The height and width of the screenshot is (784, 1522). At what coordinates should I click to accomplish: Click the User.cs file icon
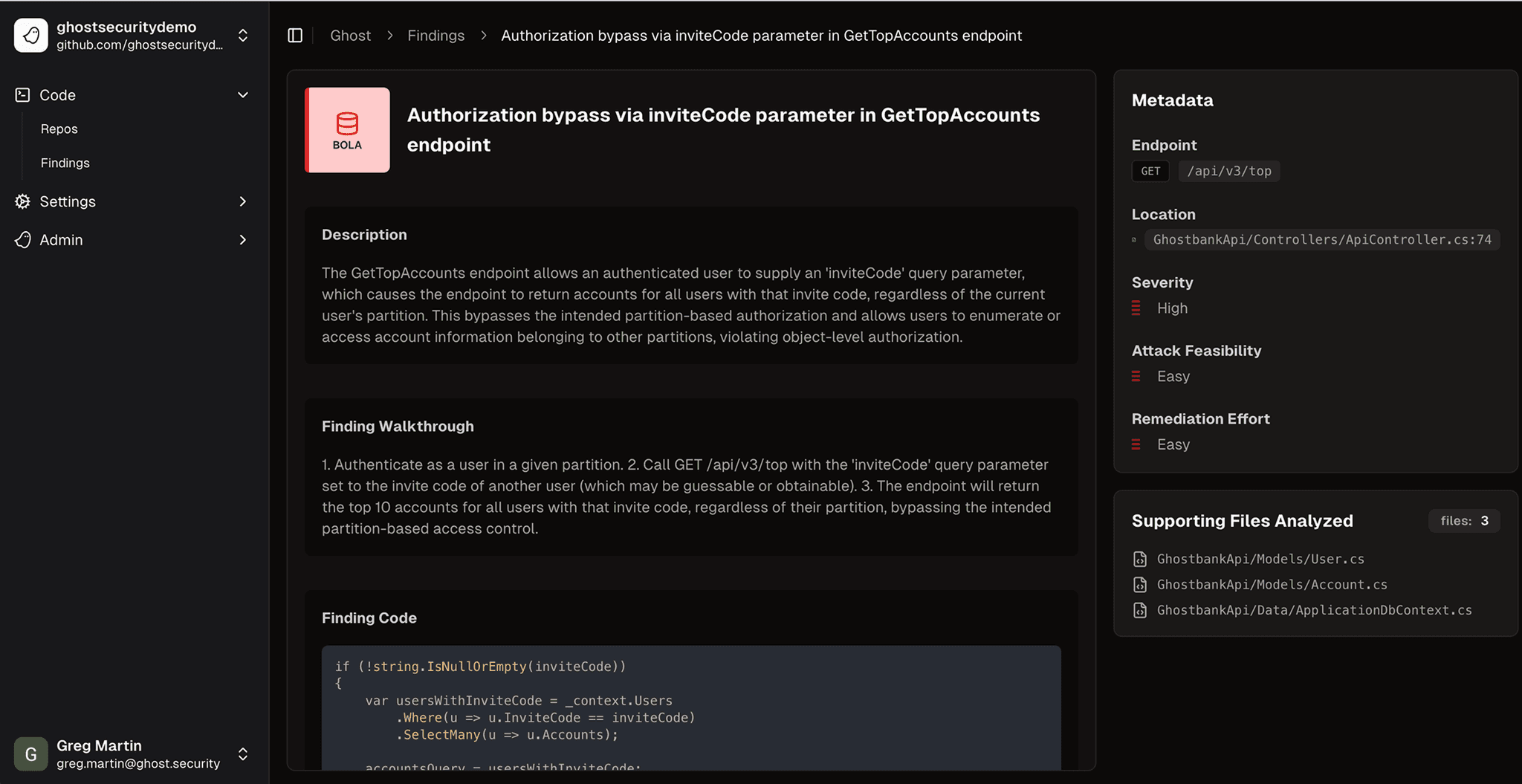1140,559
